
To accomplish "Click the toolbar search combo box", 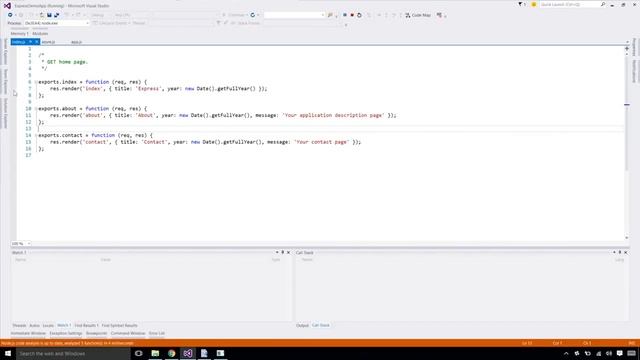I will (x=294, y=15).
